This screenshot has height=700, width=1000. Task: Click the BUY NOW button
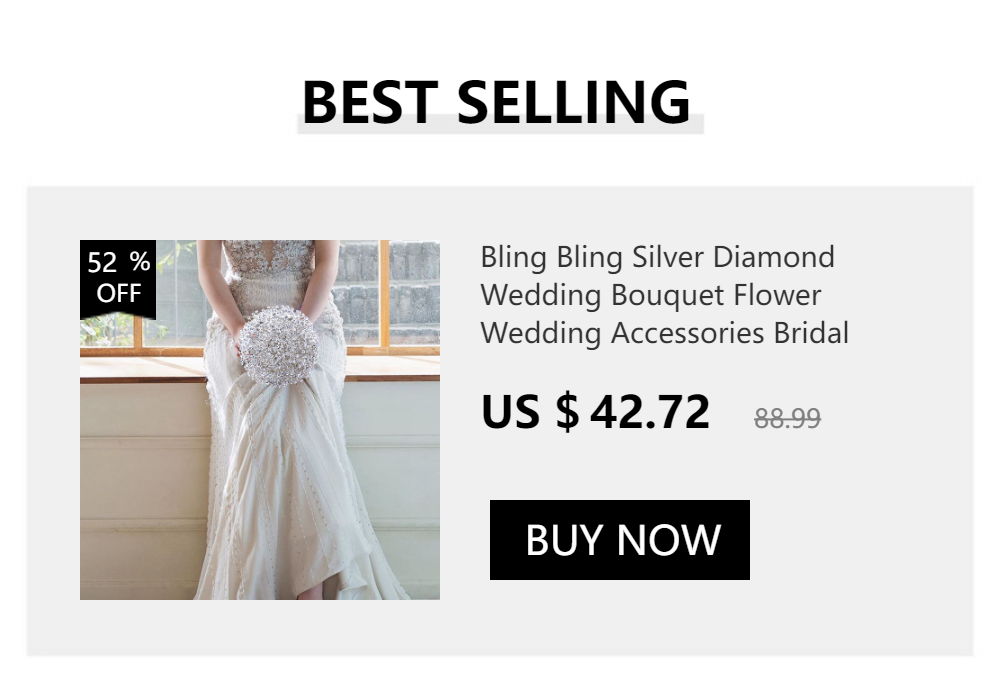(619, 540)
